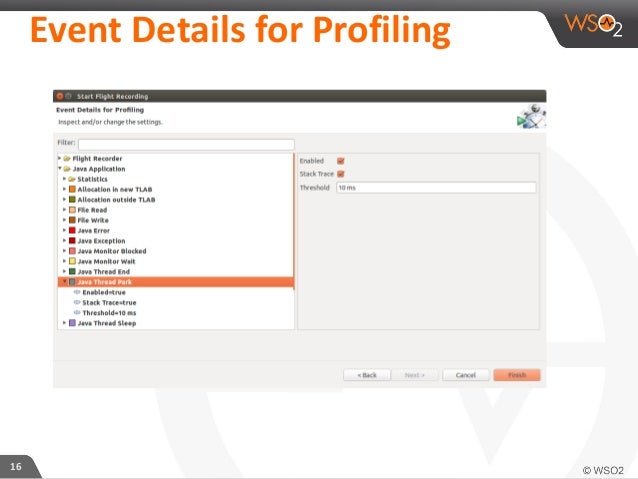Select the Threshold=10 ms entry
Viewport: 638px width, 479px height.
[x=109, y=313]
